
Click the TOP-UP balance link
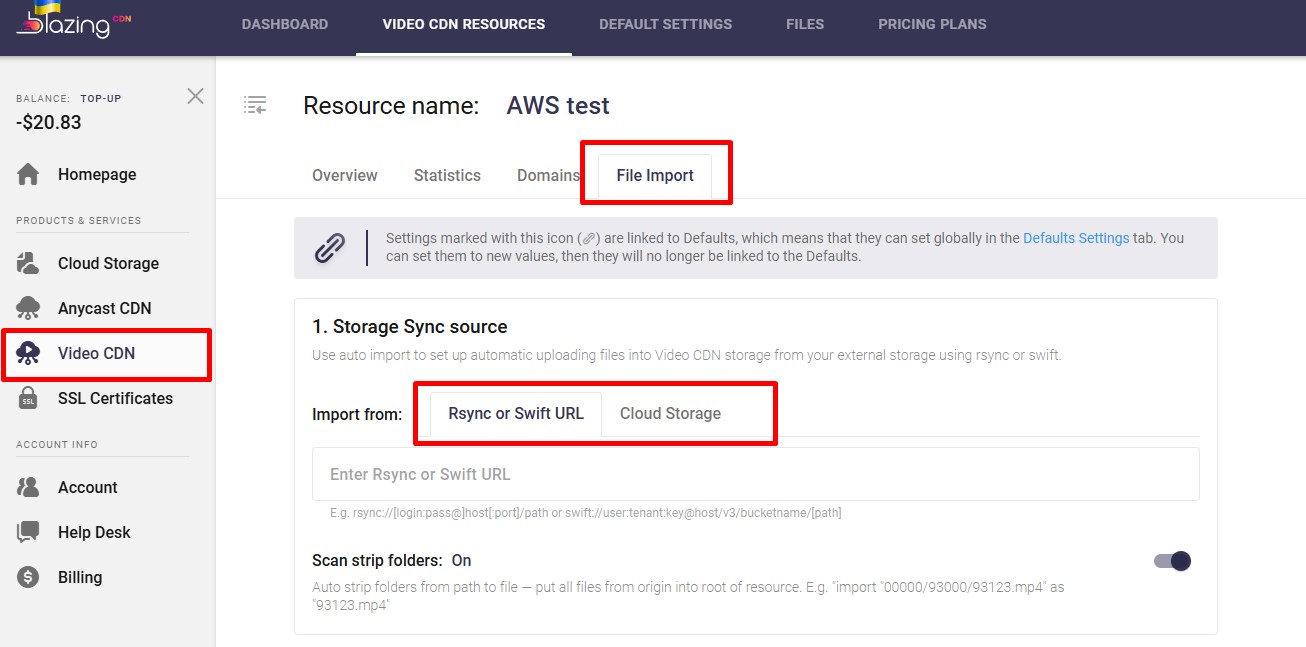click(x=101, y=98)
